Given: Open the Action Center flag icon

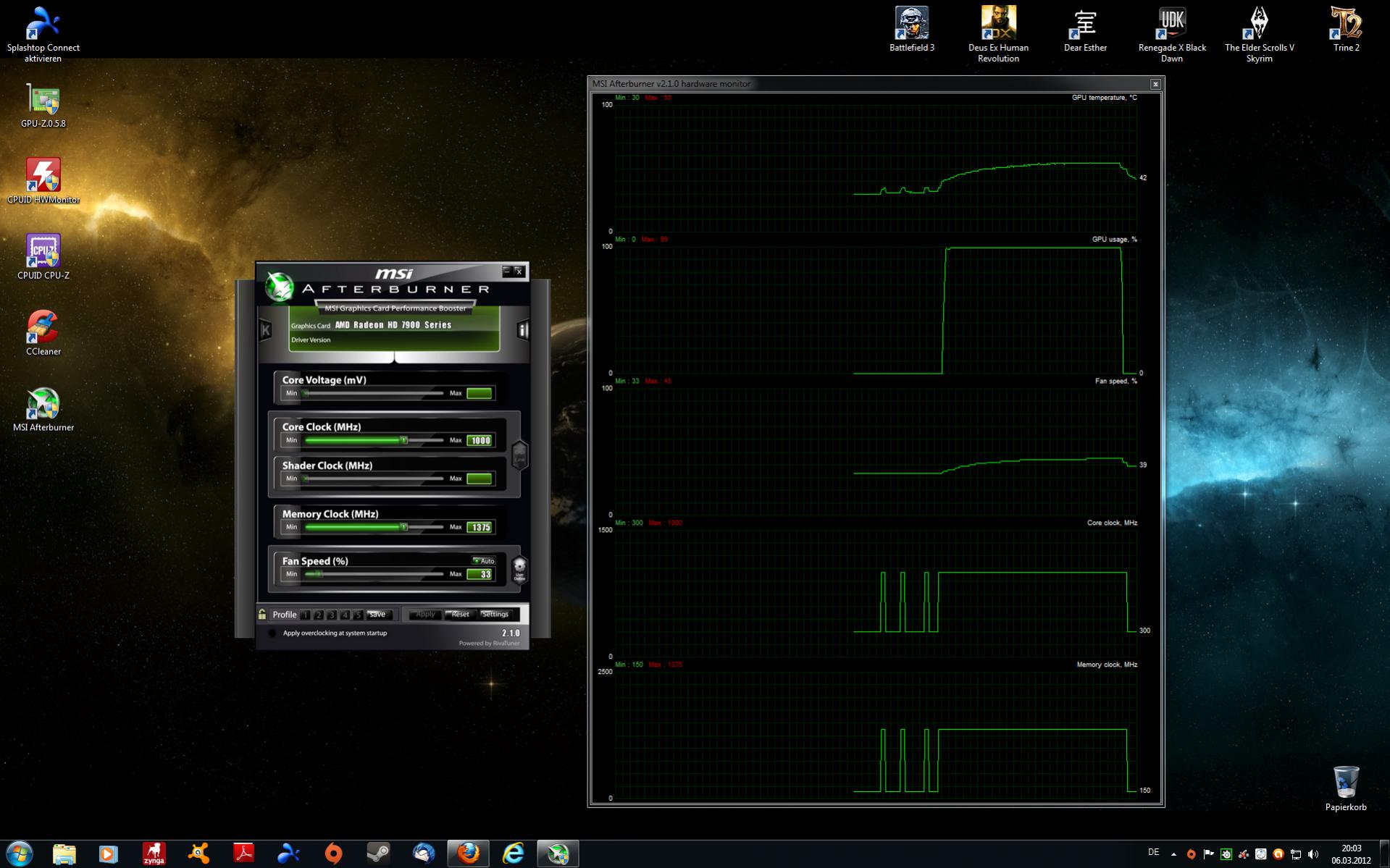Looking at the screenshot, I should click(1208, 854).
